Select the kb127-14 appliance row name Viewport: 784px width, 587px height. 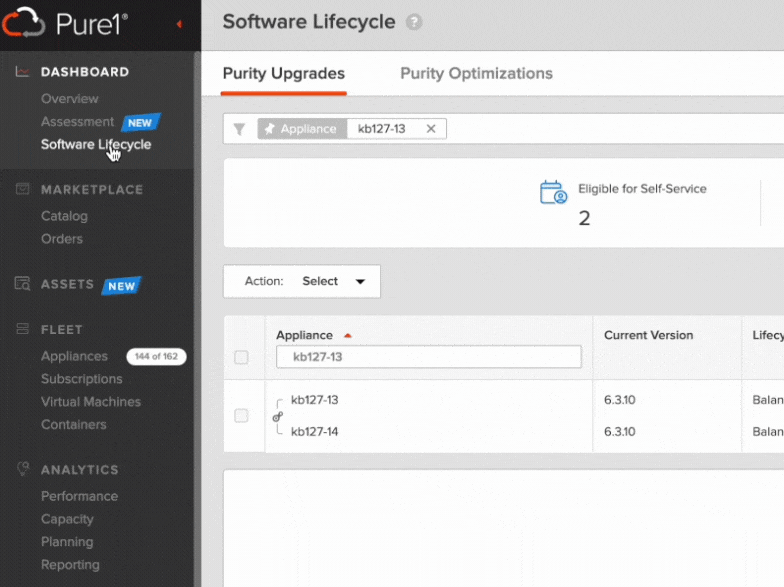[x=314, y=432]
